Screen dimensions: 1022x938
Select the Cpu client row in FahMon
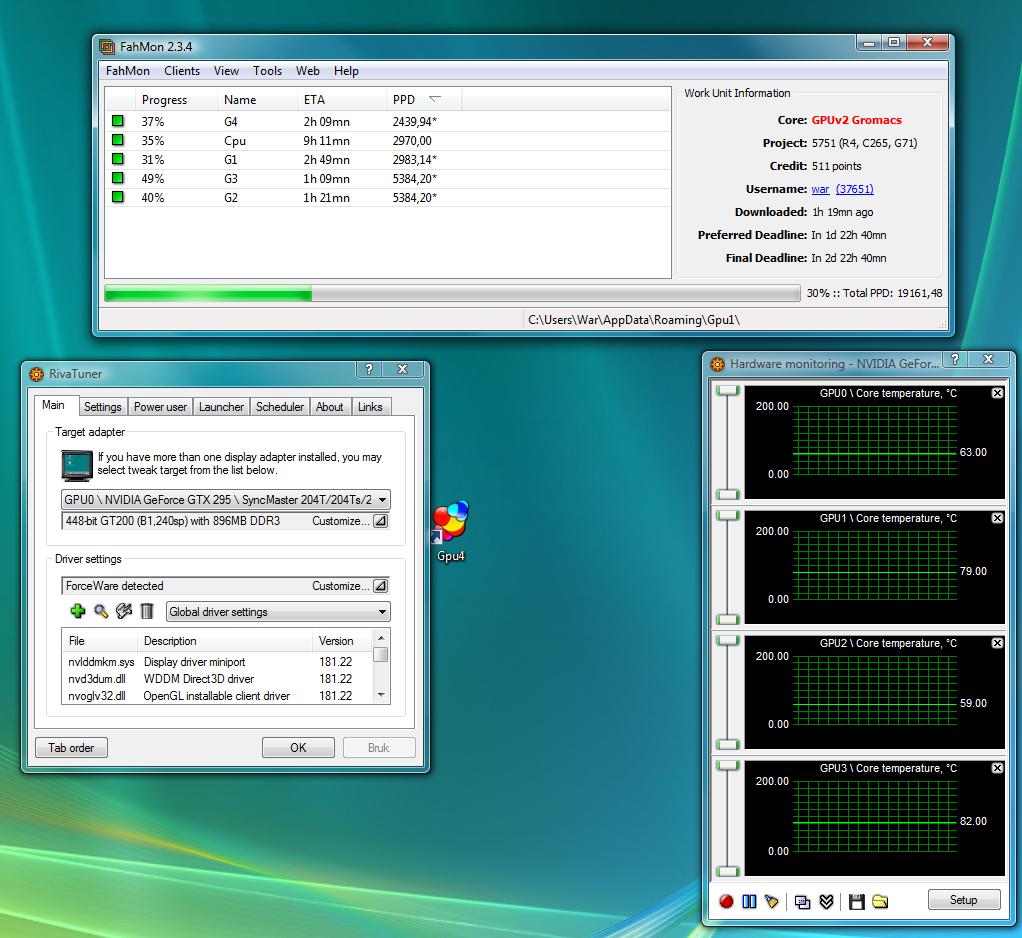pyautogui.click(x=388, y=140)
